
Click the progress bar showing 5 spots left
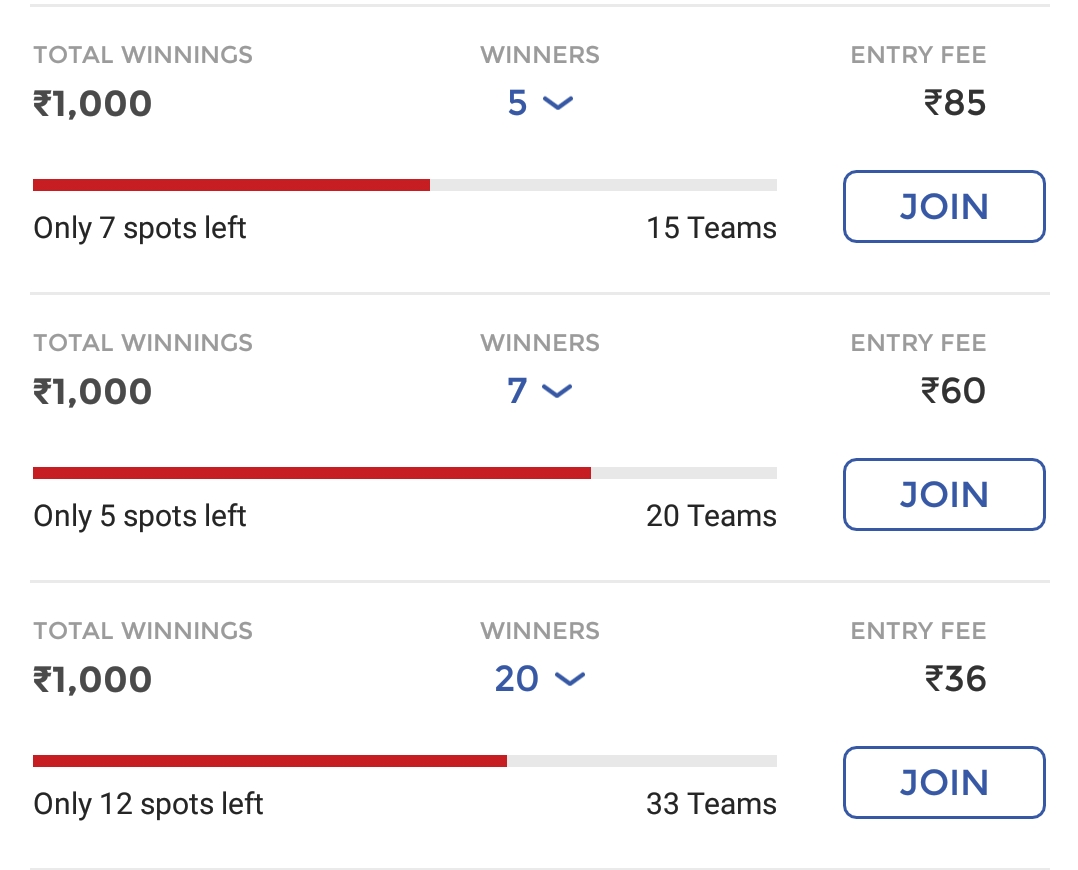(404, 473)
